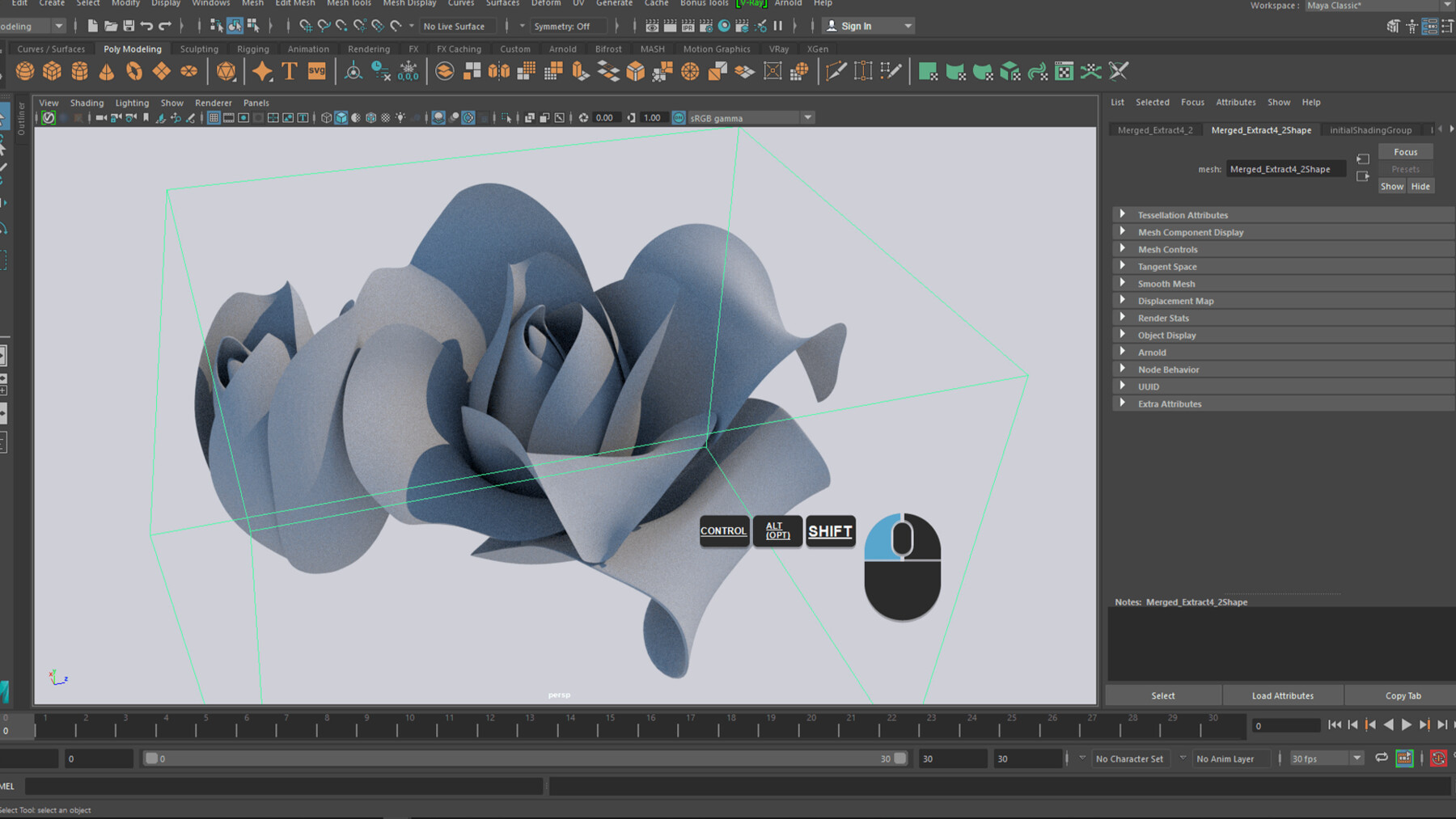The width and height of the screenshot is (1456, 819).
Task: Select the Multi-Cut tool icon on the shelf
Action: 836,71
